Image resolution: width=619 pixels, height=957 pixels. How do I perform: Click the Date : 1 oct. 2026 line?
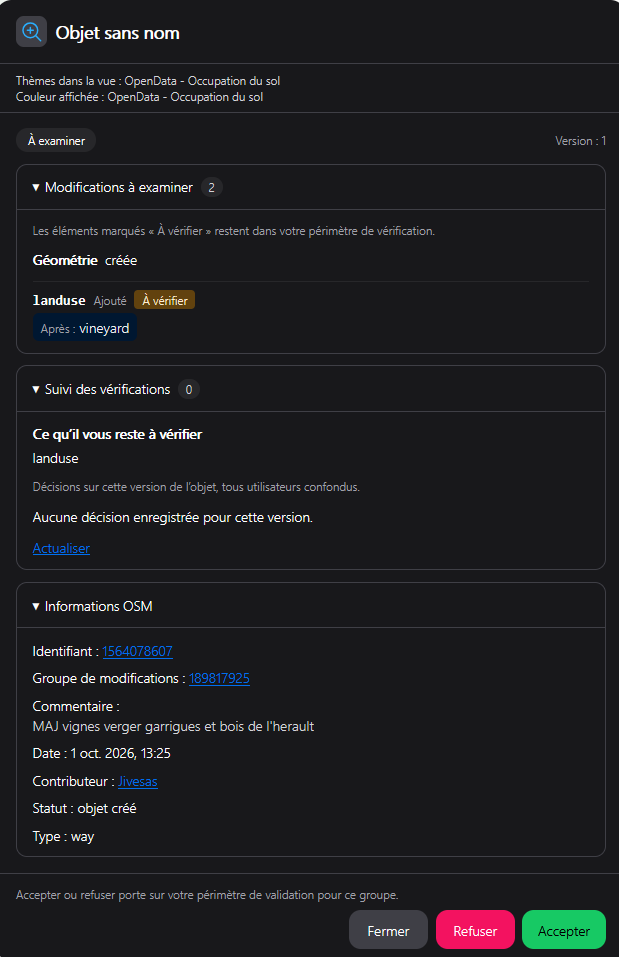point(101,753)
